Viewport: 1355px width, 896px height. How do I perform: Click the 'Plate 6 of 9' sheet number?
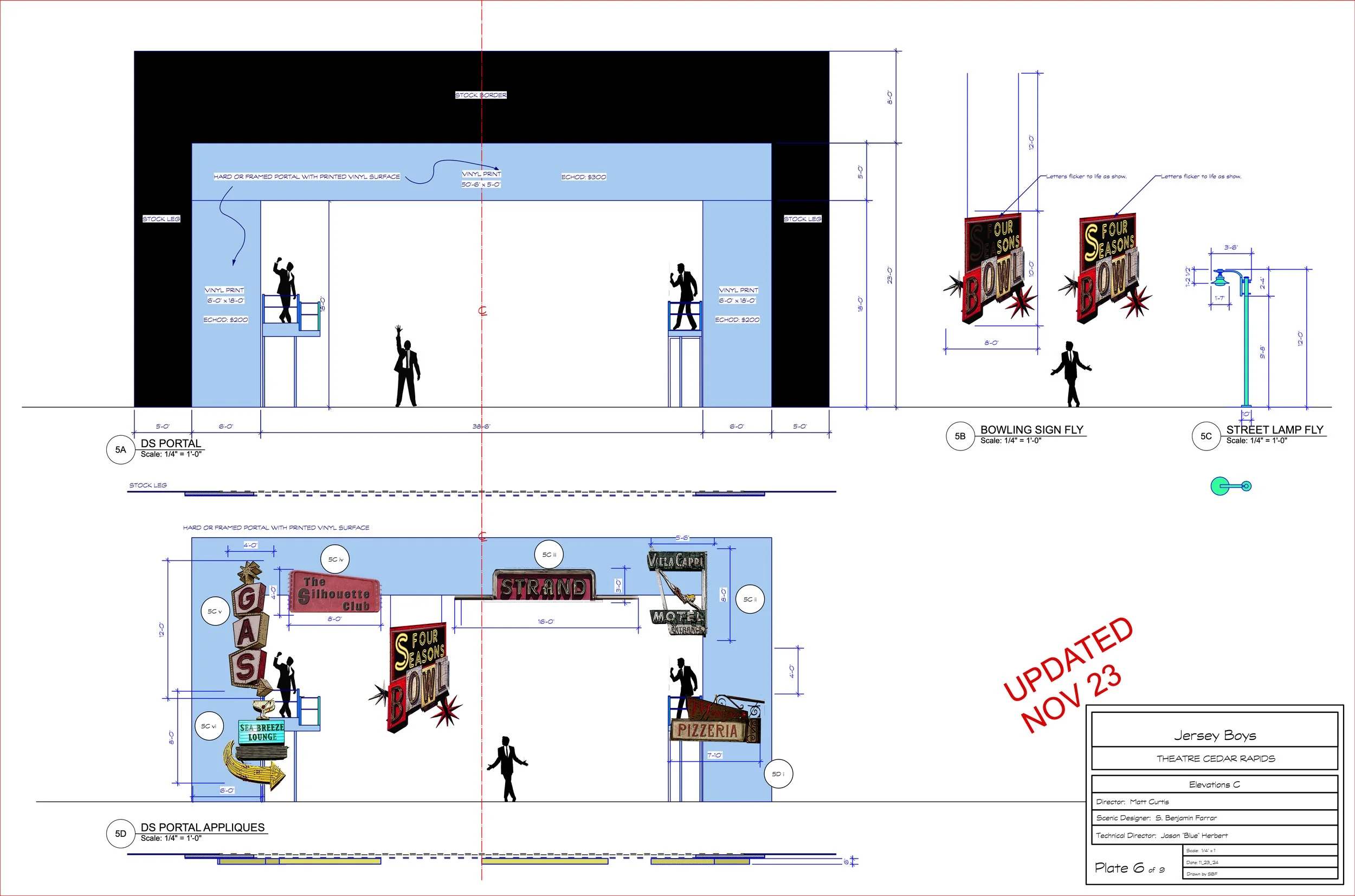[x=1130, y=868]
